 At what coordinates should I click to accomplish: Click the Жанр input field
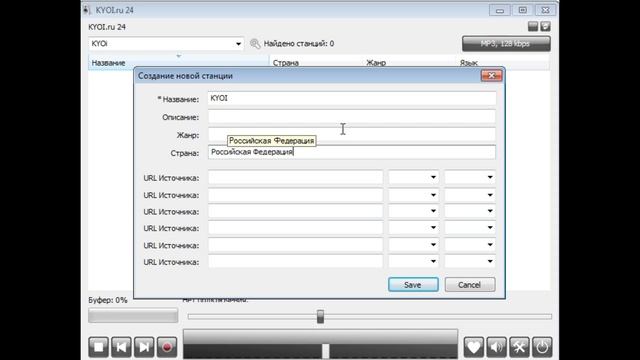(x=352, y=135)
